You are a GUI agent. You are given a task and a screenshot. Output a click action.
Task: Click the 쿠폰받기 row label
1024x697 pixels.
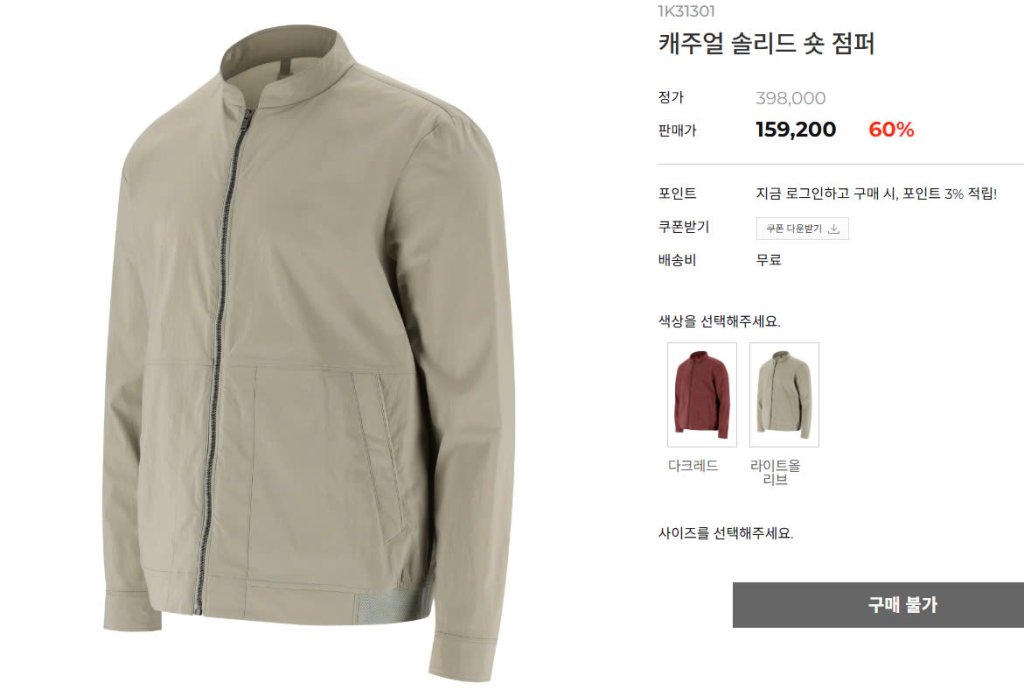(x=683, y=227)
